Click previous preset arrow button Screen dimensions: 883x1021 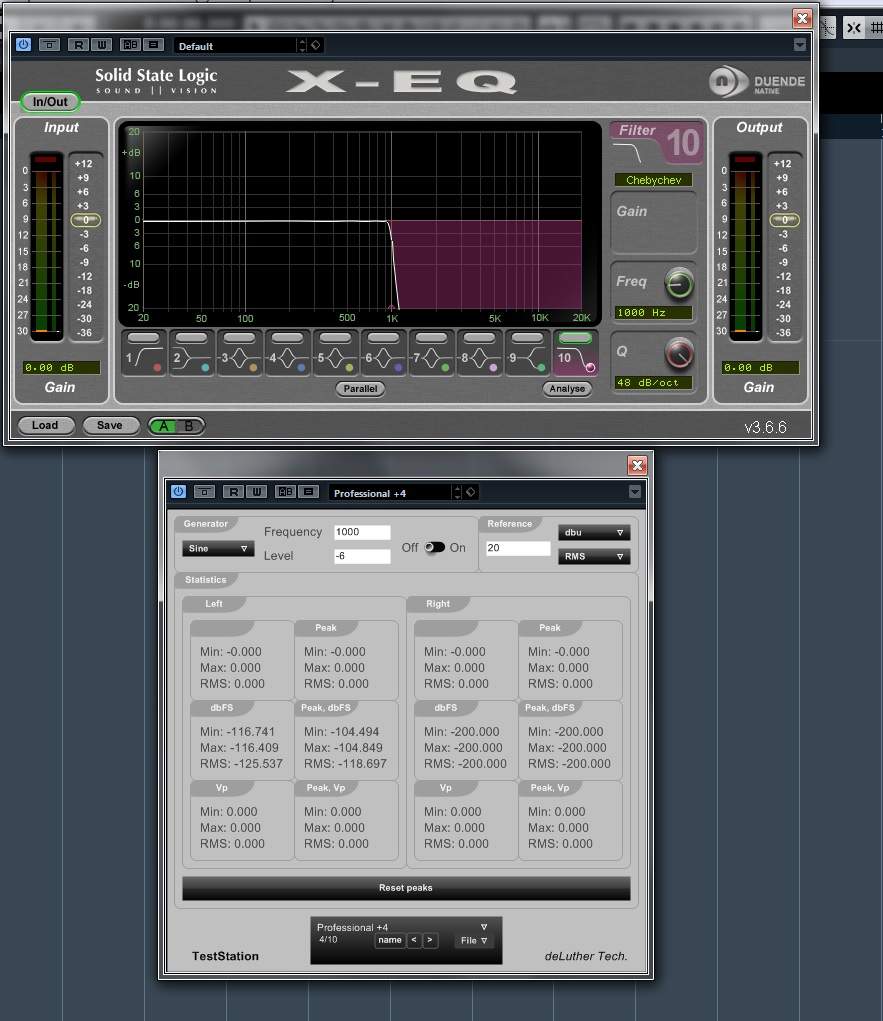tap(413, 940)
